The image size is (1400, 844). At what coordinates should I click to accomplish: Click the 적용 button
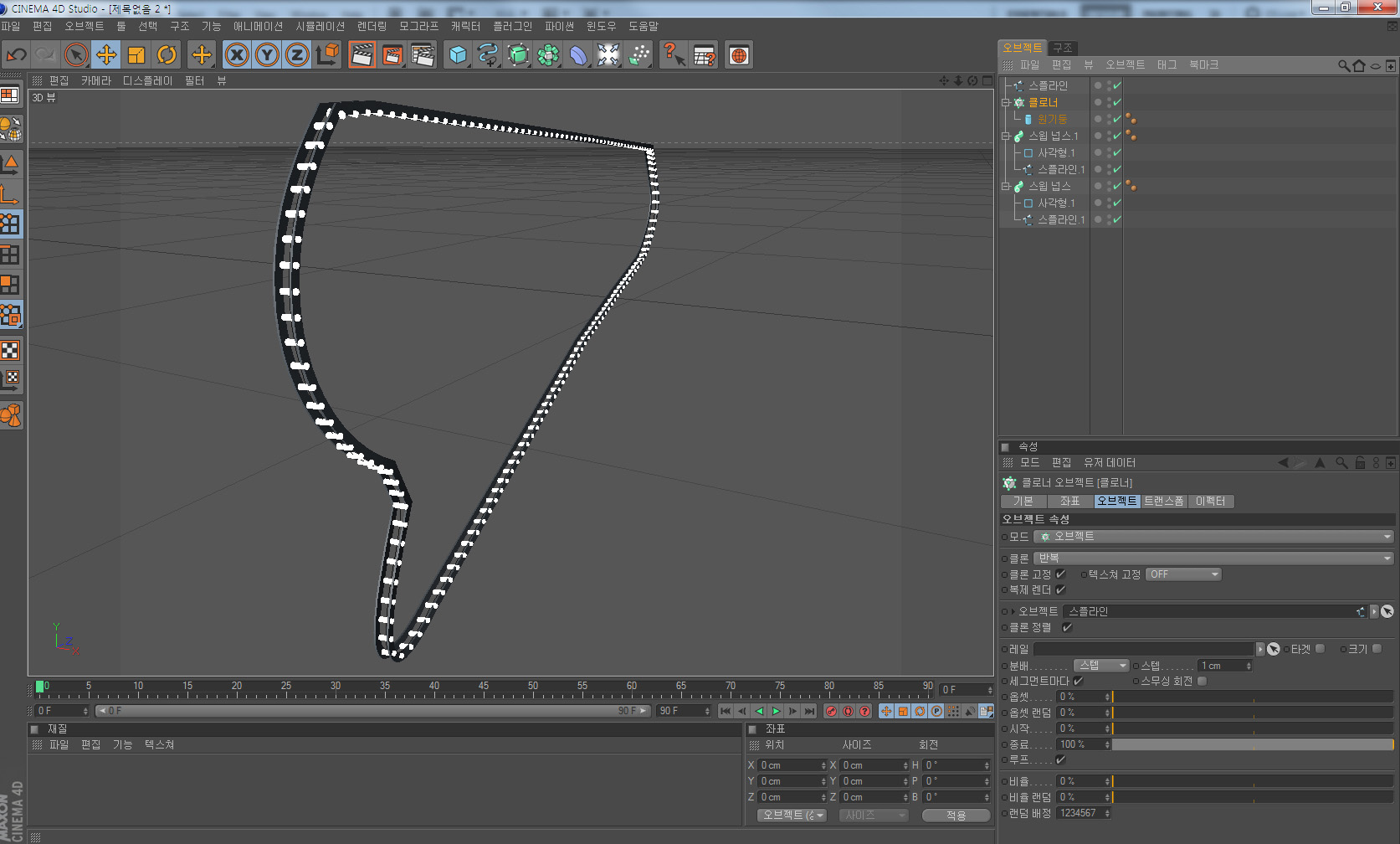click(x=956, y=815)
